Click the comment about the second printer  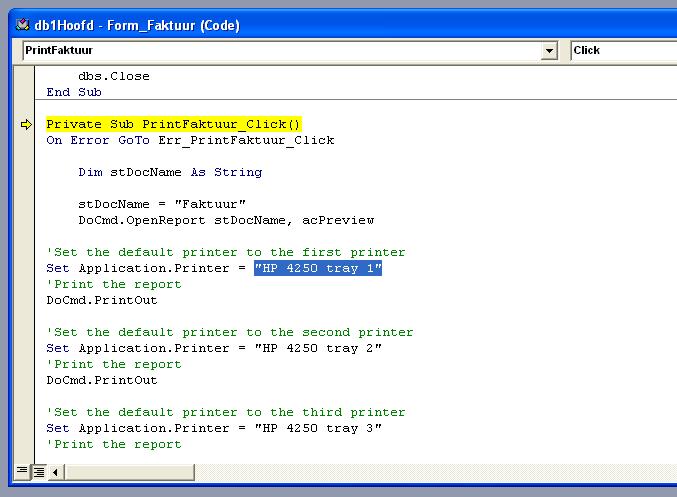pos(230,332)
